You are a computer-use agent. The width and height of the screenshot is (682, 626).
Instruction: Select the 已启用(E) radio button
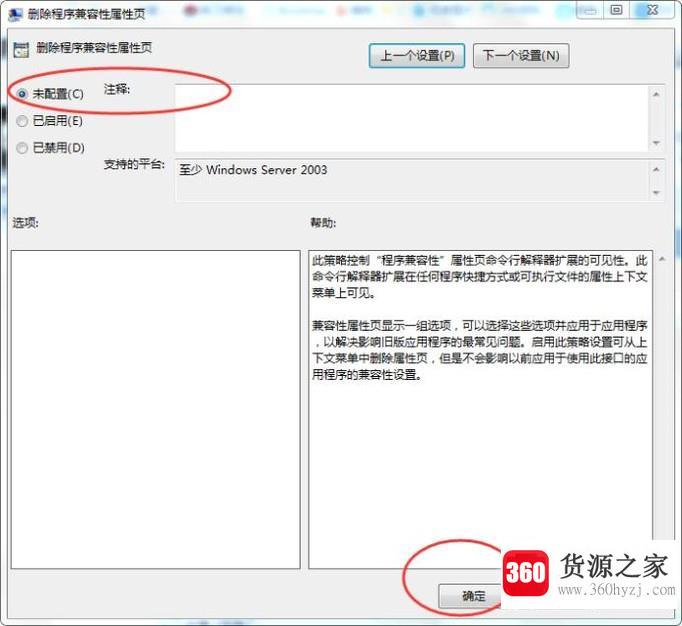22,121
